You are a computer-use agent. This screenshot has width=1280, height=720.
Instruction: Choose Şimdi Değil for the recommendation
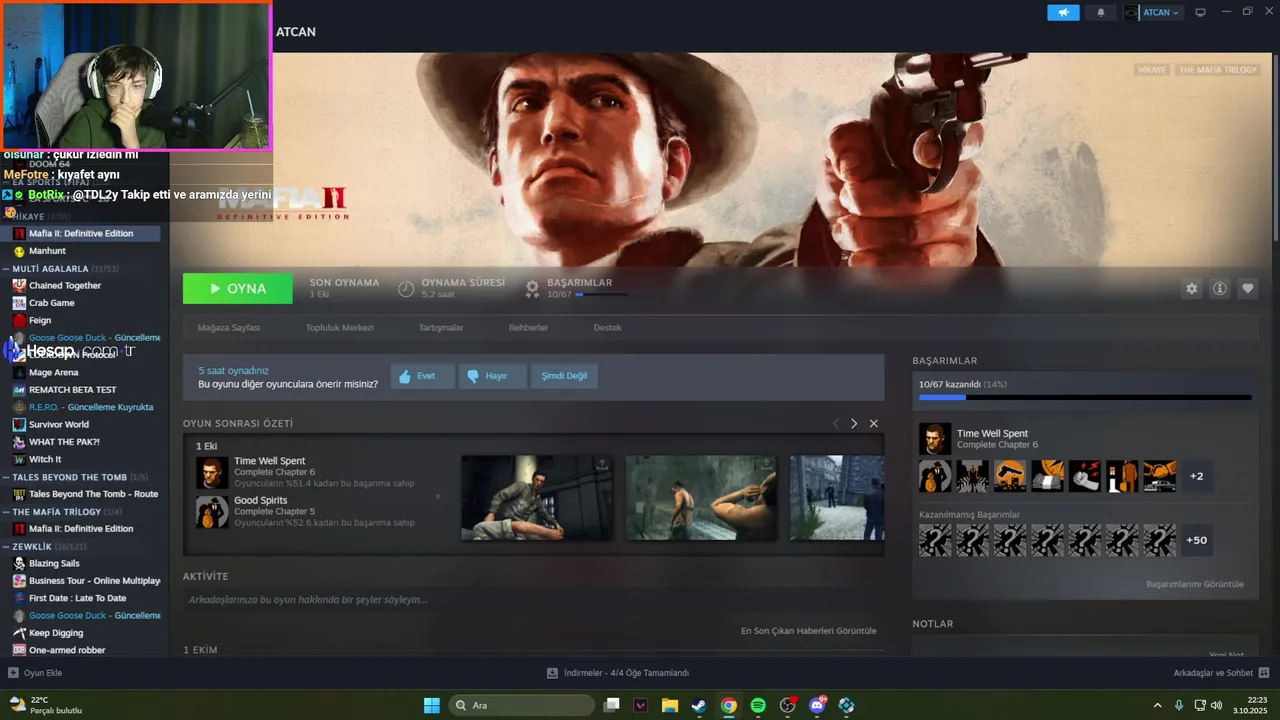click(564, 376)
